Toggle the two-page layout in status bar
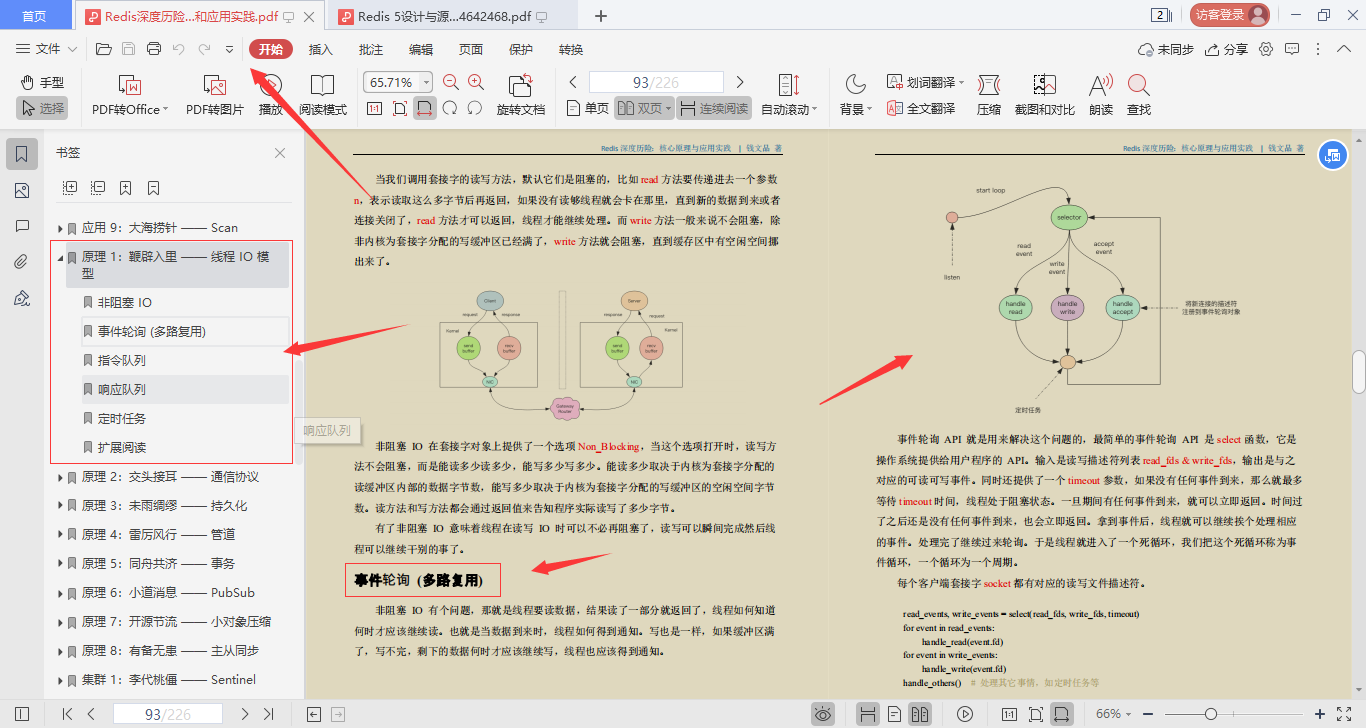 tap(919, 714)
